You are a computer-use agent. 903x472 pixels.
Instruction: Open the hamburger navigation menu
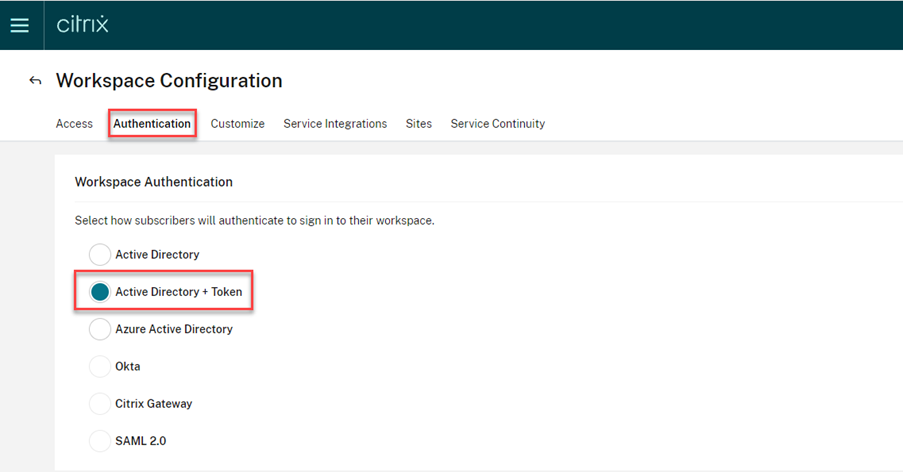[x=20, y=25]
